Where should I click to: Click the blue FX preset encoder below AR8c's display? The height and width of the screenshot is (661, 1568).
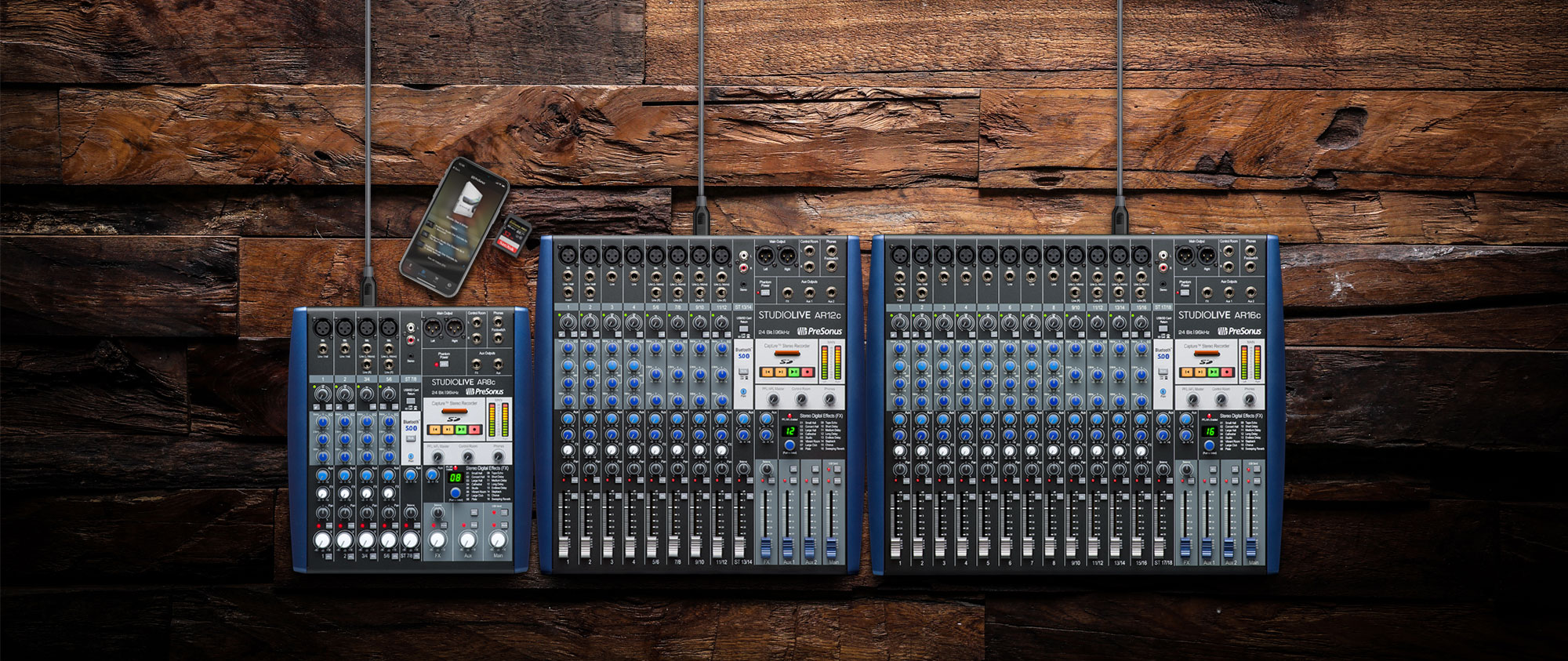(x=456, y=492)
